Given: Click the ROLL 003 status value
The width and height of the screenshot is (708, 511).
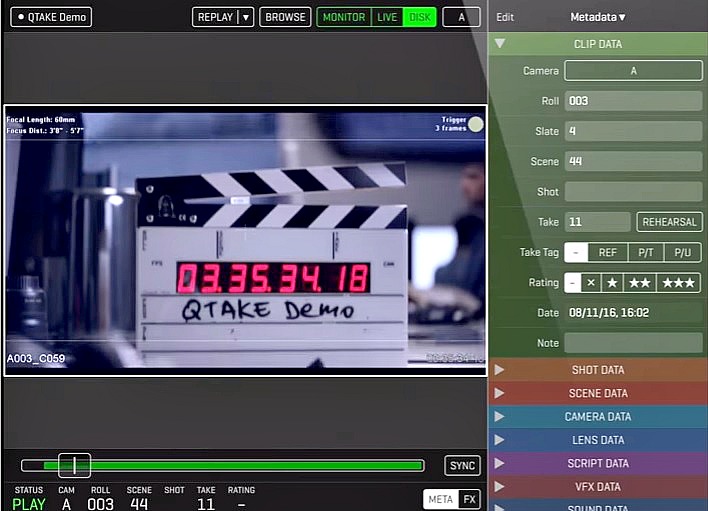Looking at the screenshot, I should pyautogui.click(x=100, y=504).
